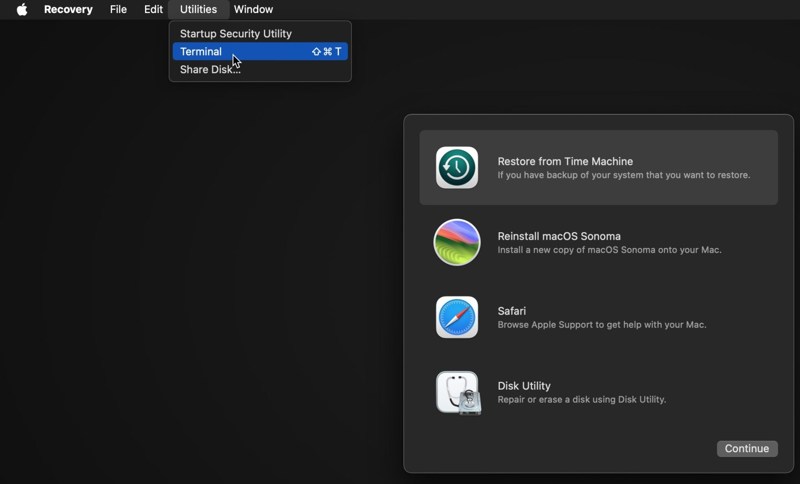Image resolution: width=800 pixels, height=484 pixels.
Task: Open the Apple logo menu
Action: [22, 9]
